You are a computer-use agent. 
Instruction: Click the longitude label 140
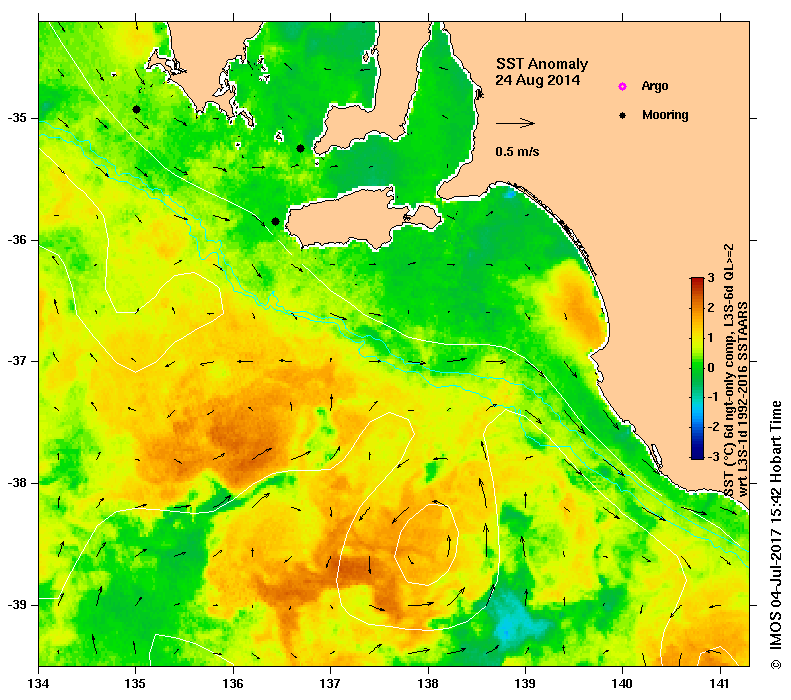(x=623, y=684)
